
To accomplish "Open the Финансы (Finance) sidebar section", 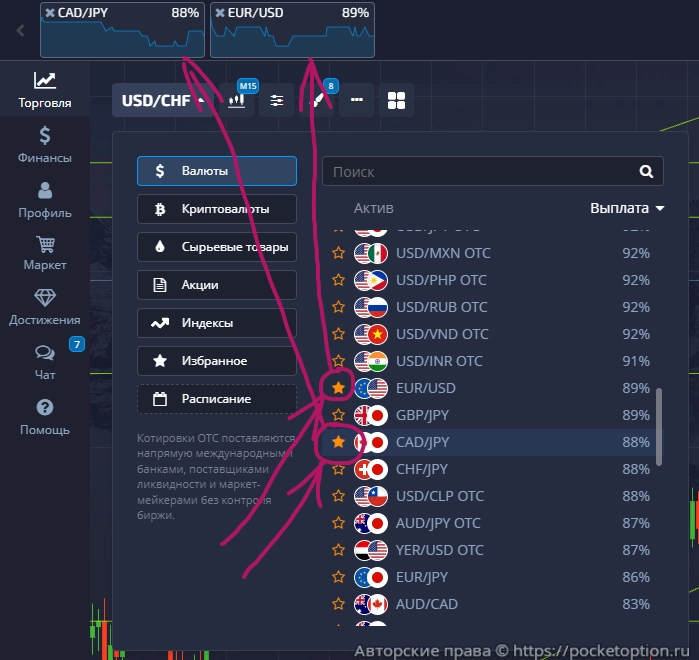I will tap(44, 144).
